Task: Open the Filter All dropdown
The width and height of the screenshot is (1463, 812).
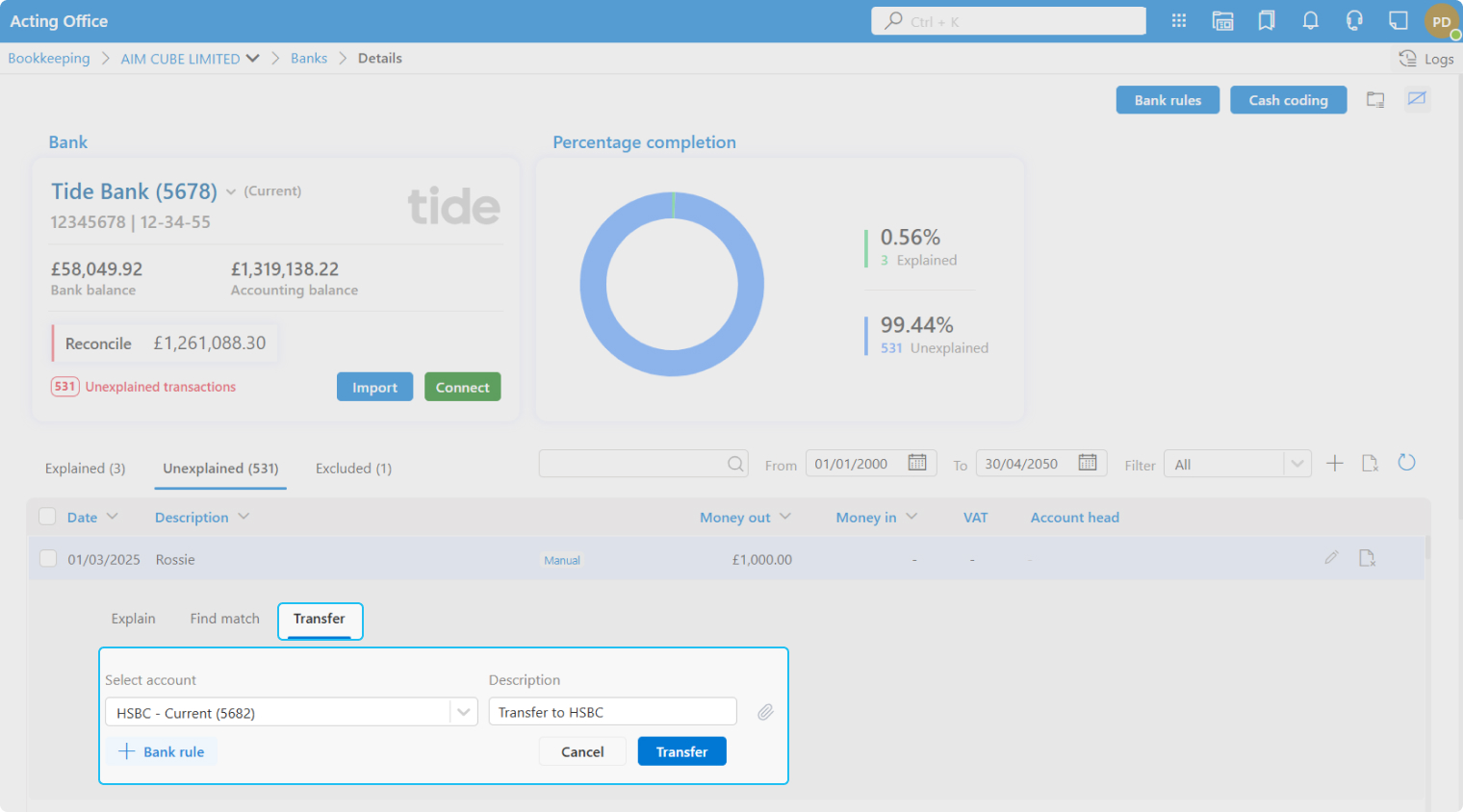Action: [x=1296, y=464]
